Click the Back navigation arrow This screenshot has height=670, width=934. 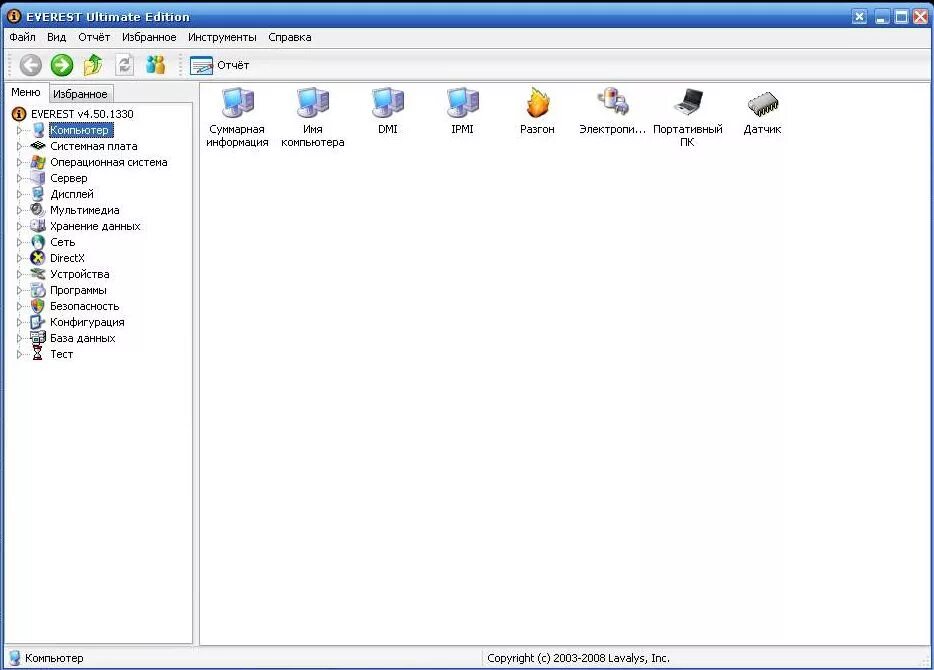(30, 65)
